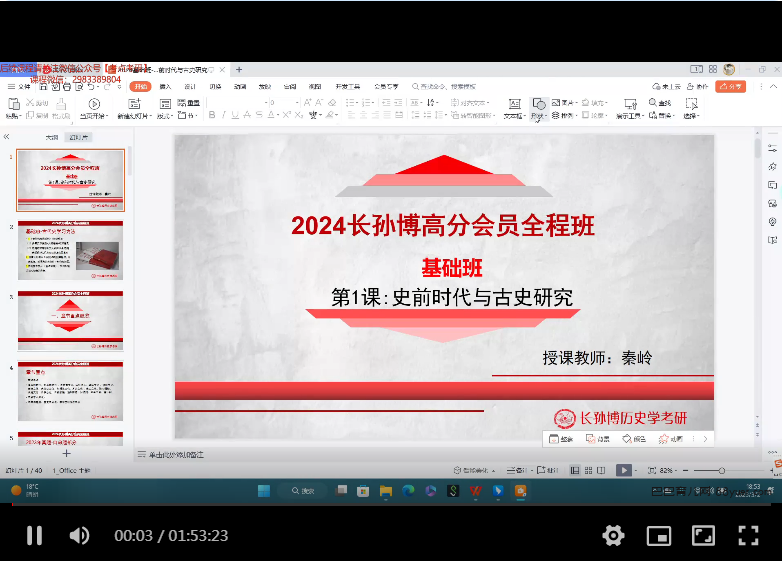Switch to slide sorter grid view

click(588, 470)
